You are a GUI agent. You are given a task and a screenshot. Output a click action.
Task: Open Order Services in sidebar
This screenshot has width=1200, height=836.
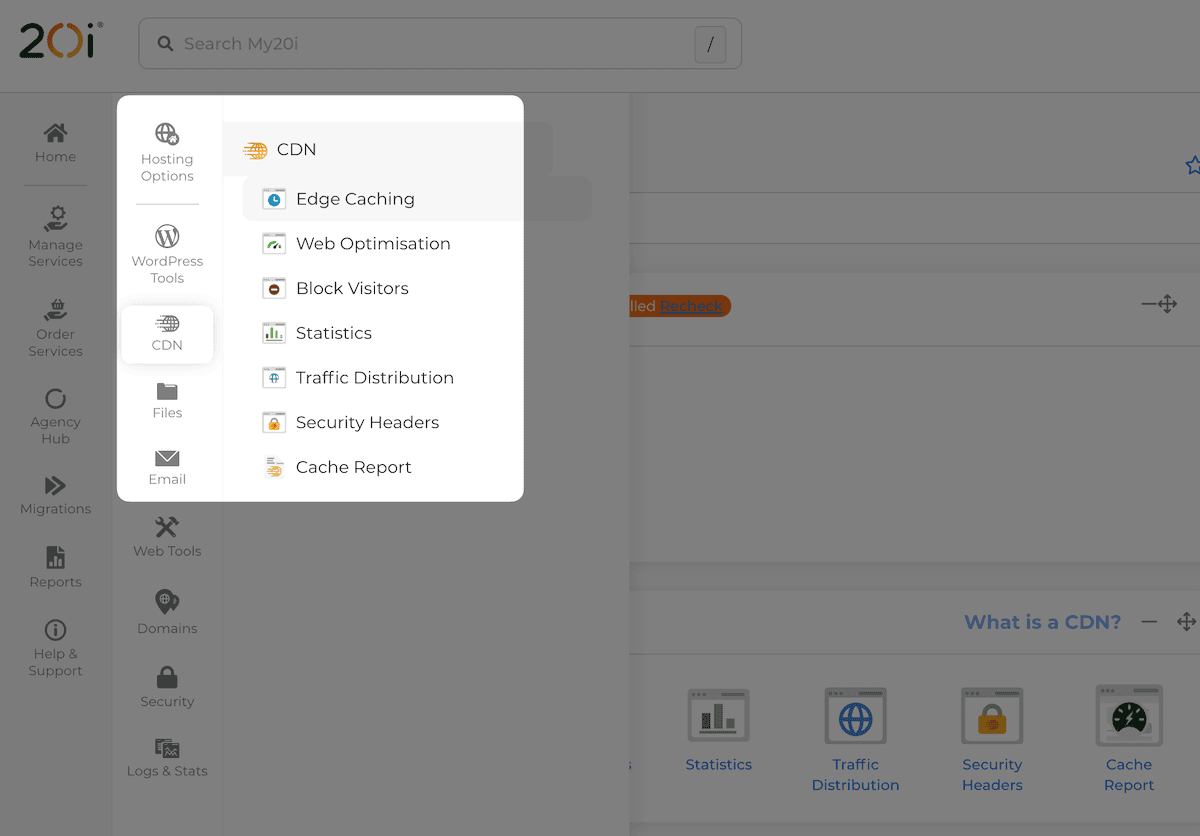click(56, 327)
